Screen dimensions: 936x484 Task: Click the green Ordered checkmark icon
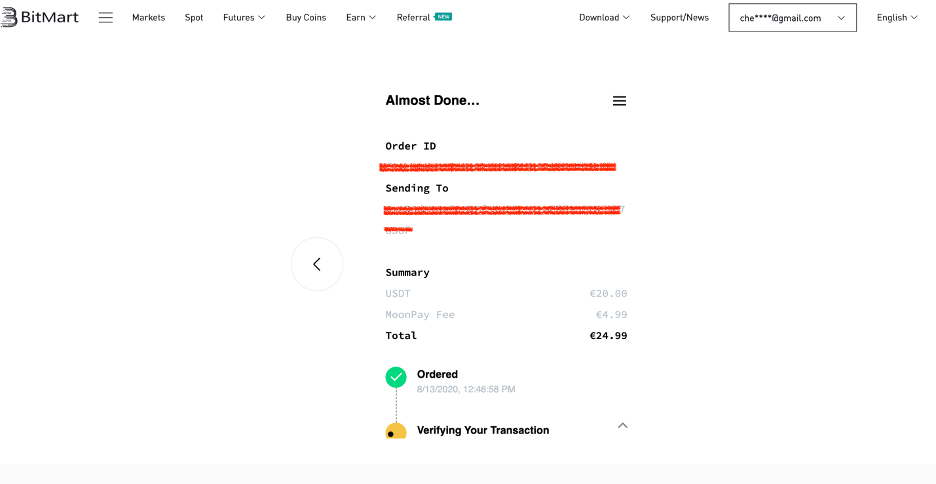[x=396, y=377]
